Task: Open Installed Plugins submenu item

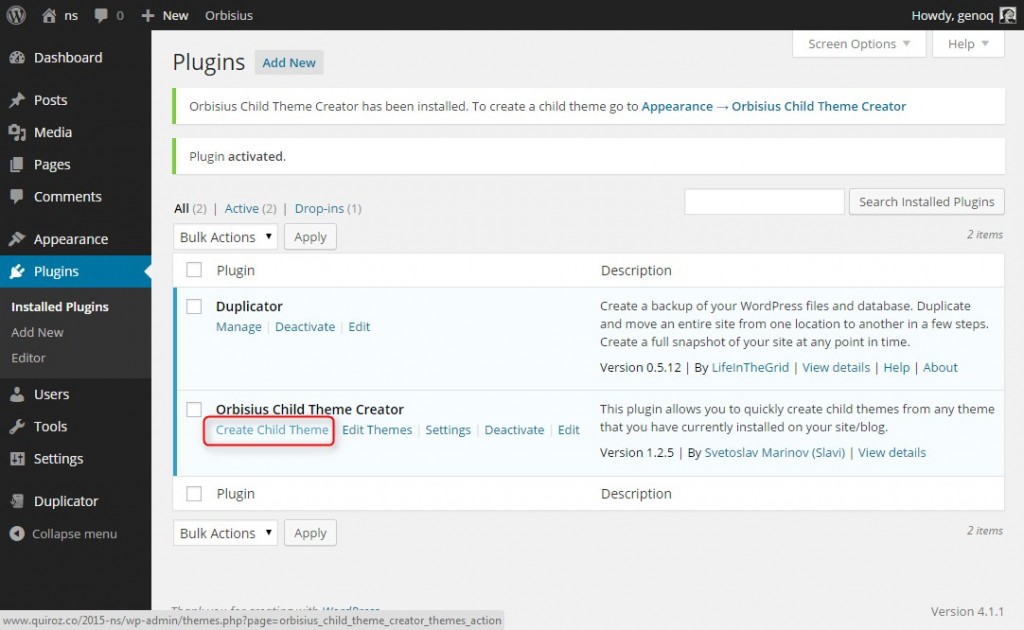Action: pyautogui.click(x=60, y=307)
